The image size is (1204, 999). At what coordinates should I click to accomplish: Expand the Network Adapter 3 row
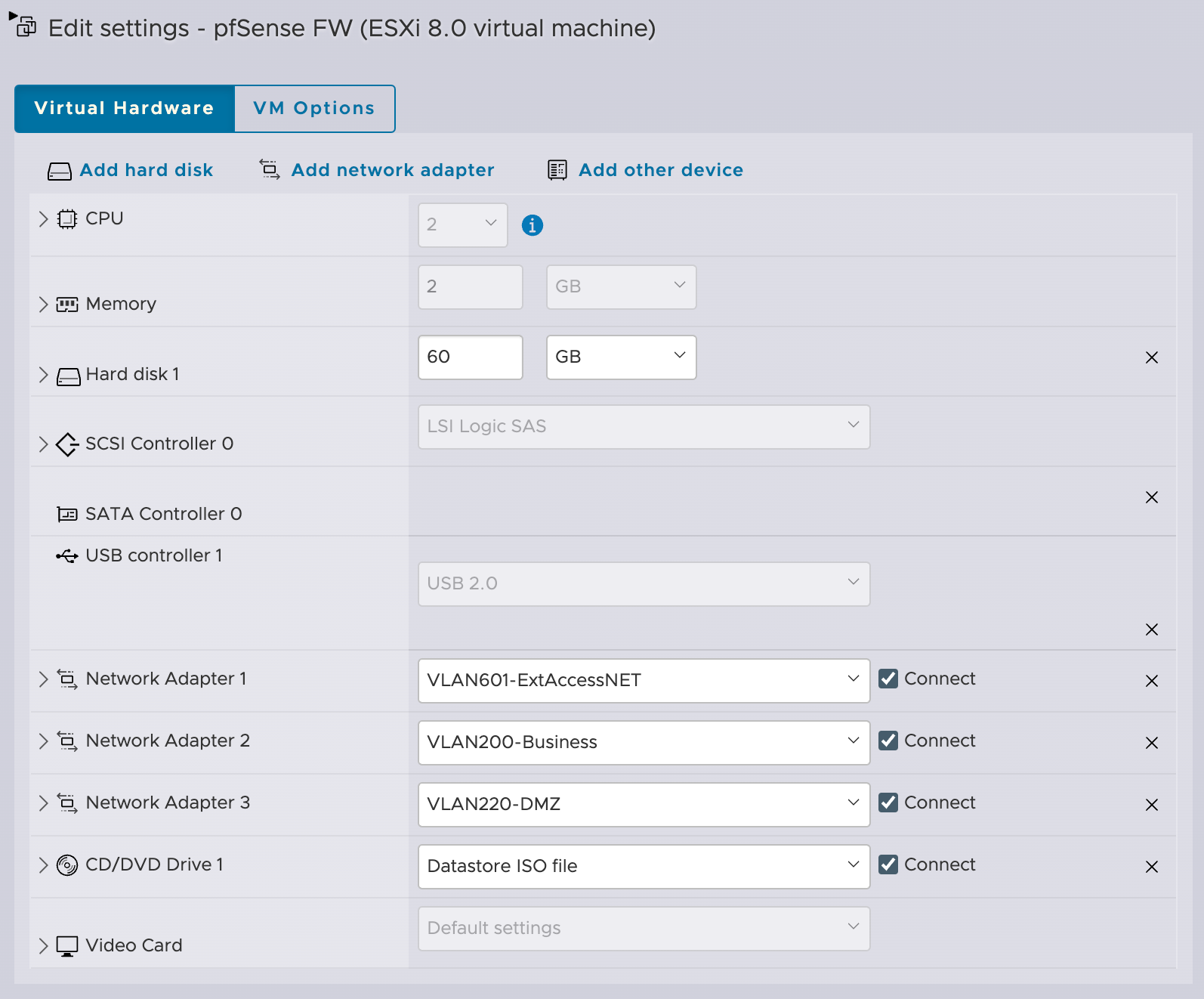[x=43, y=803]
